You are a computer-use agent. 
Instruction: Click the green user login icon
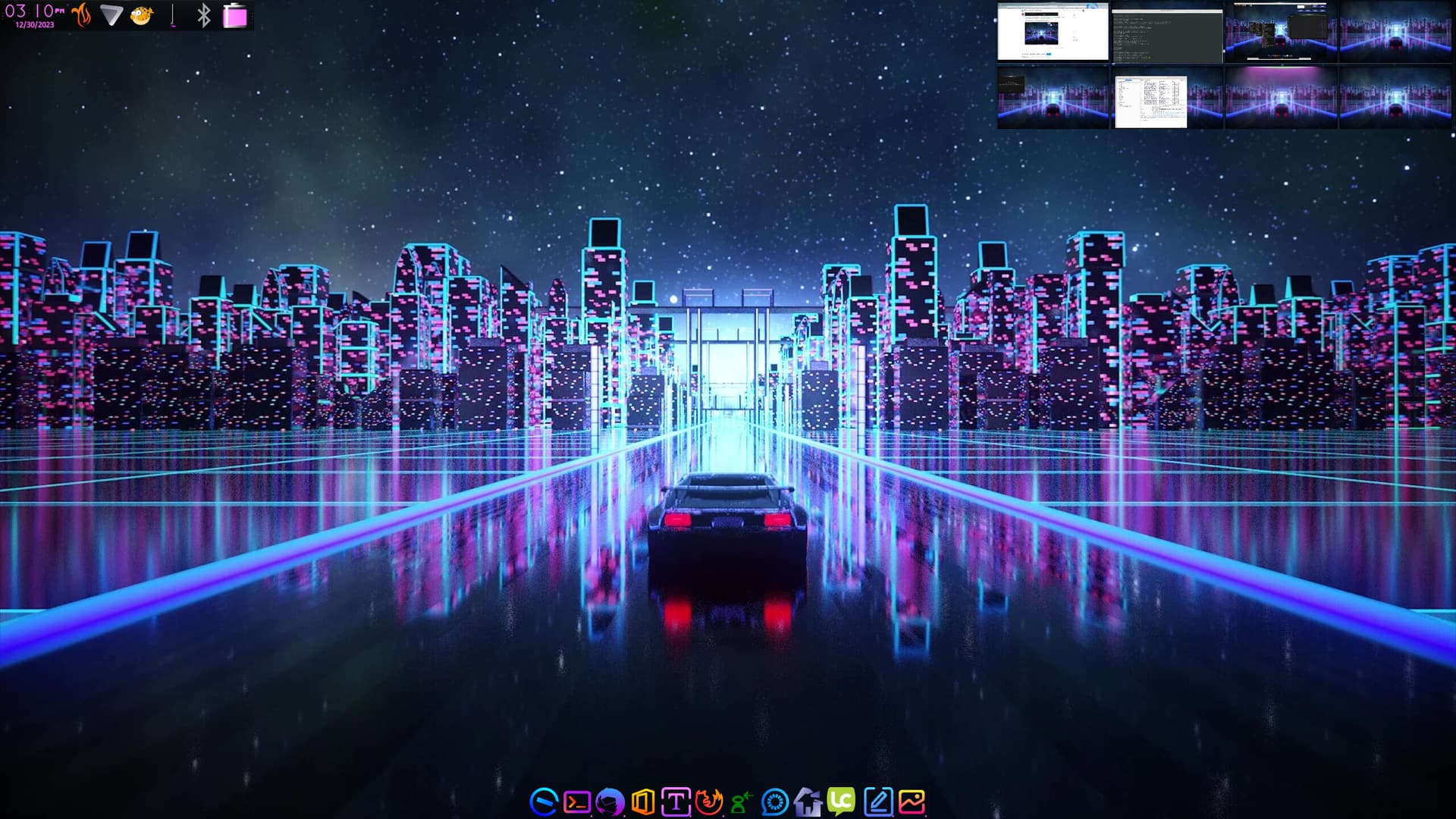pos(741,802)
